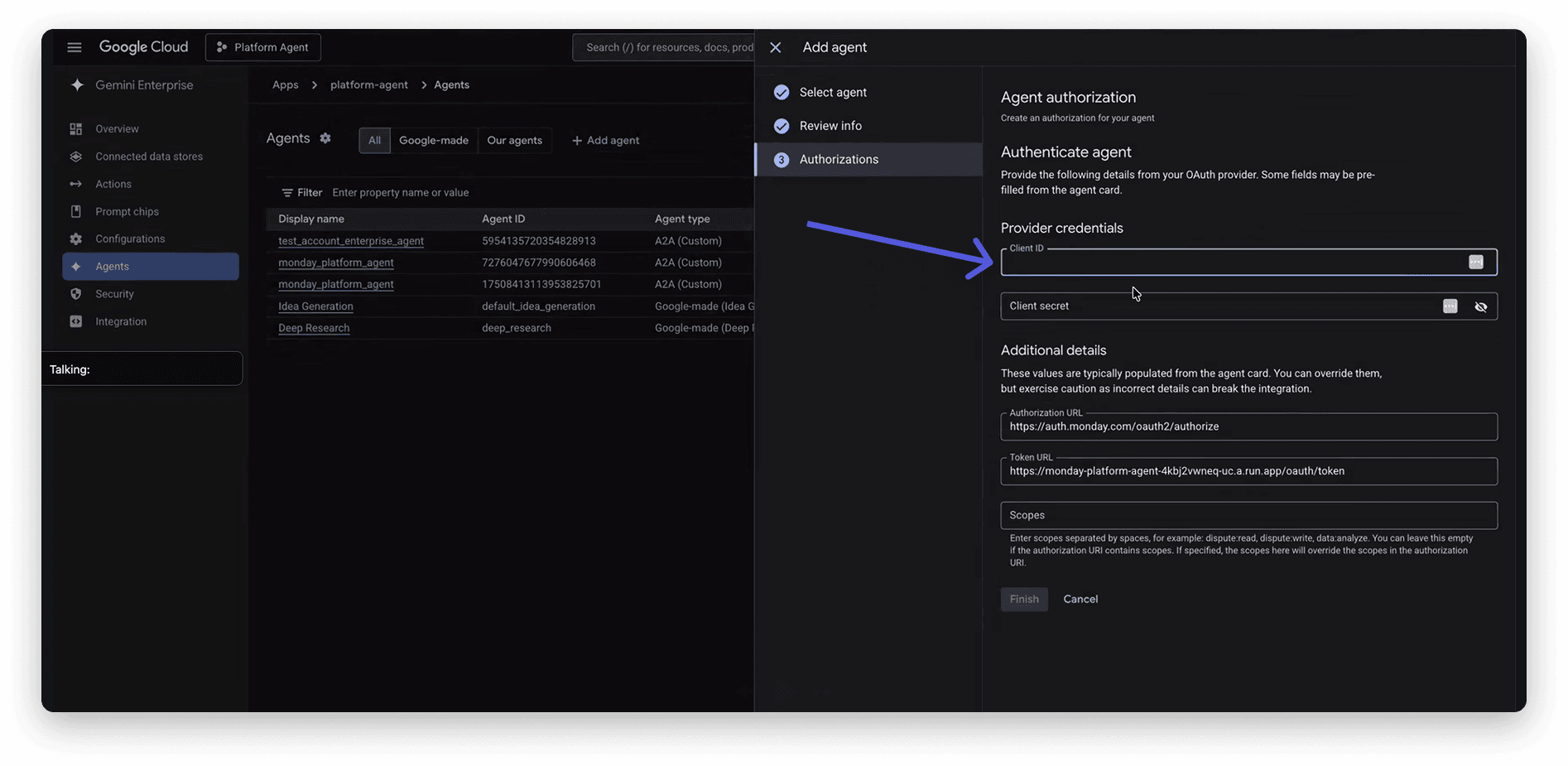The width and height of the screenshot is (1568, 766).
Task: Click password manager icon in Client ID
Action: click(1476, 263)
